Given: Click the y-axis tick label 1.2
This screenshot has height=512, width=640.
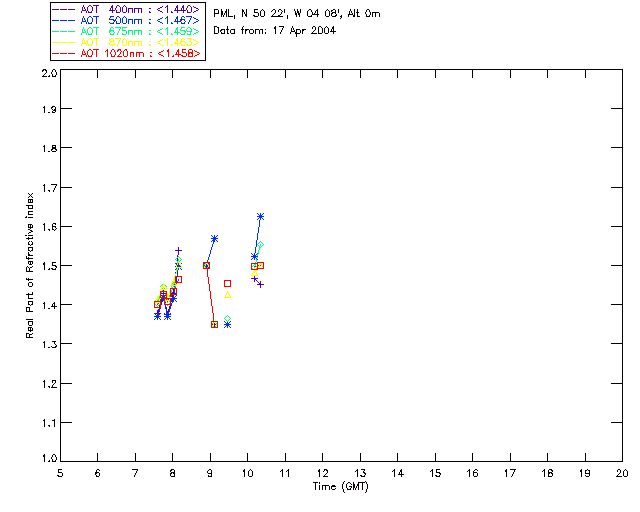Looking at the screenshot, I should tap(49, 384).
